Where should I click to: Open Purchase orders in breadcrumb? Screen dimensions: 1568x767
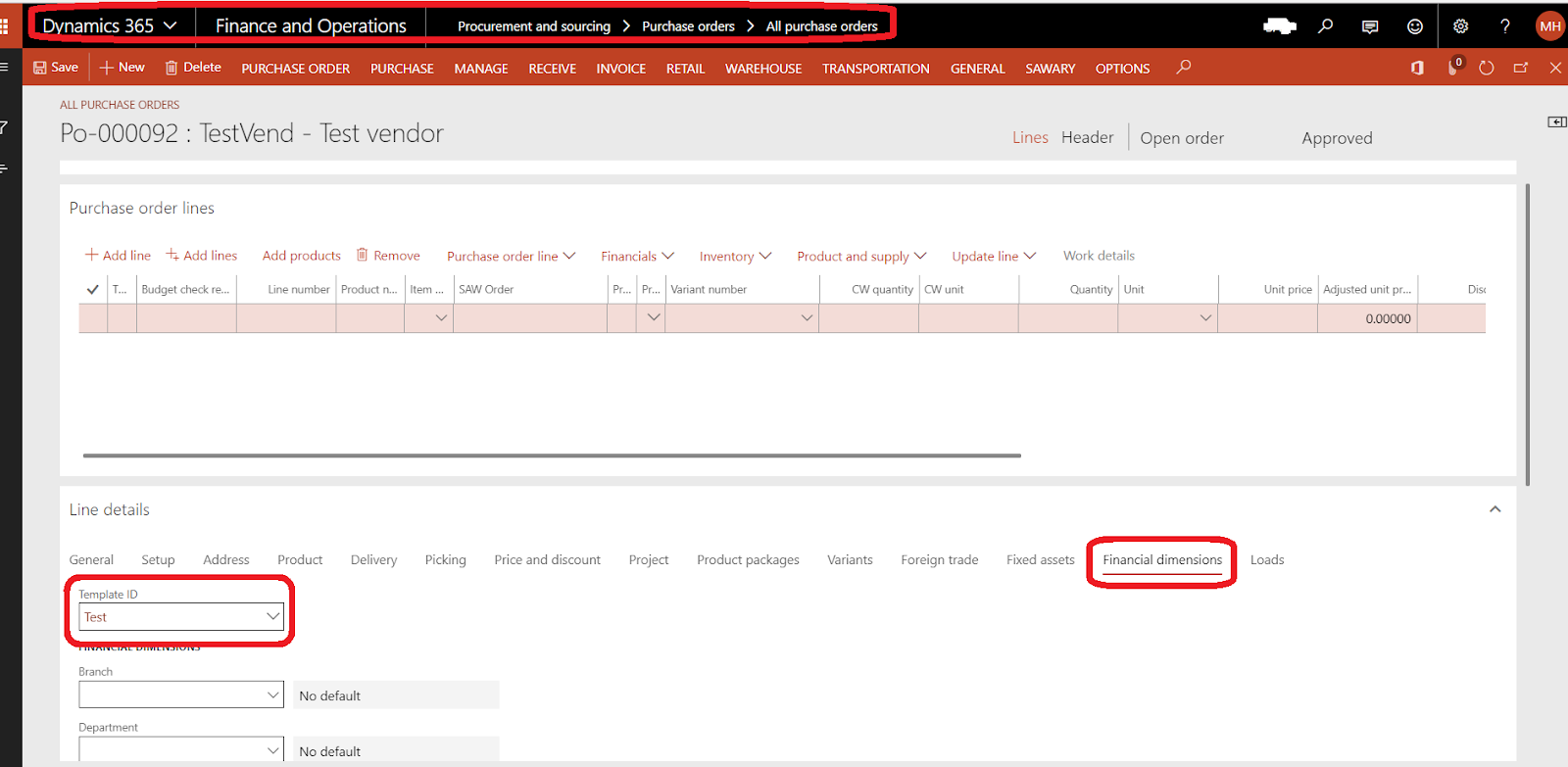tap(688, 26)
